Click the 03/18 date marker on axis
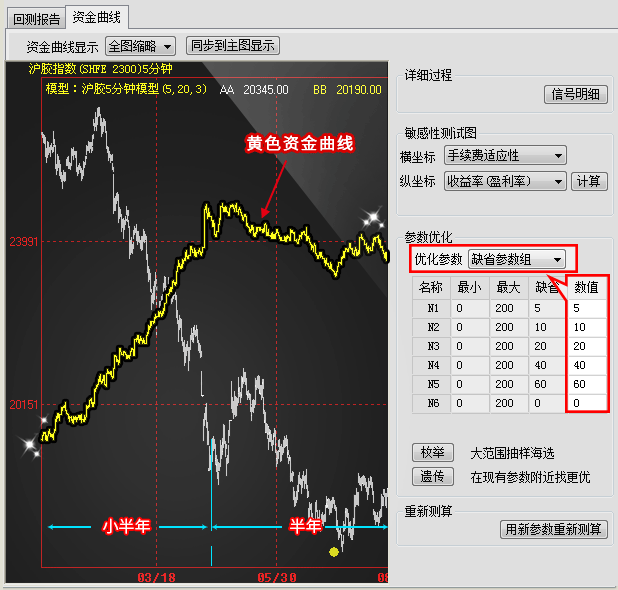 point(156,578)
